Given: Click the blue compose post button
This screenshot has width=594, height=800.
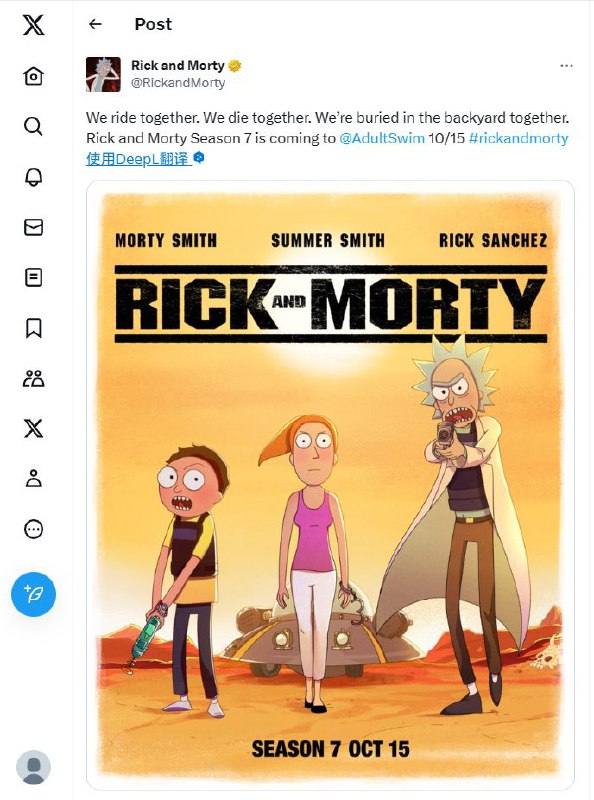Looking at the screenshot, I should (34, 594).
